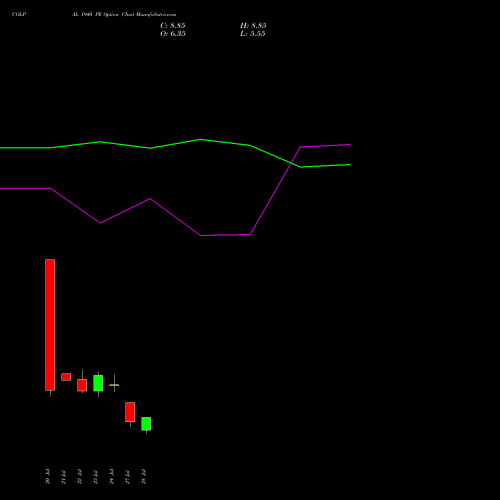500x500 pixels.
Task: Select the green candle for 23 Jul
Action: pyautogui.click(x=98, y=383)
